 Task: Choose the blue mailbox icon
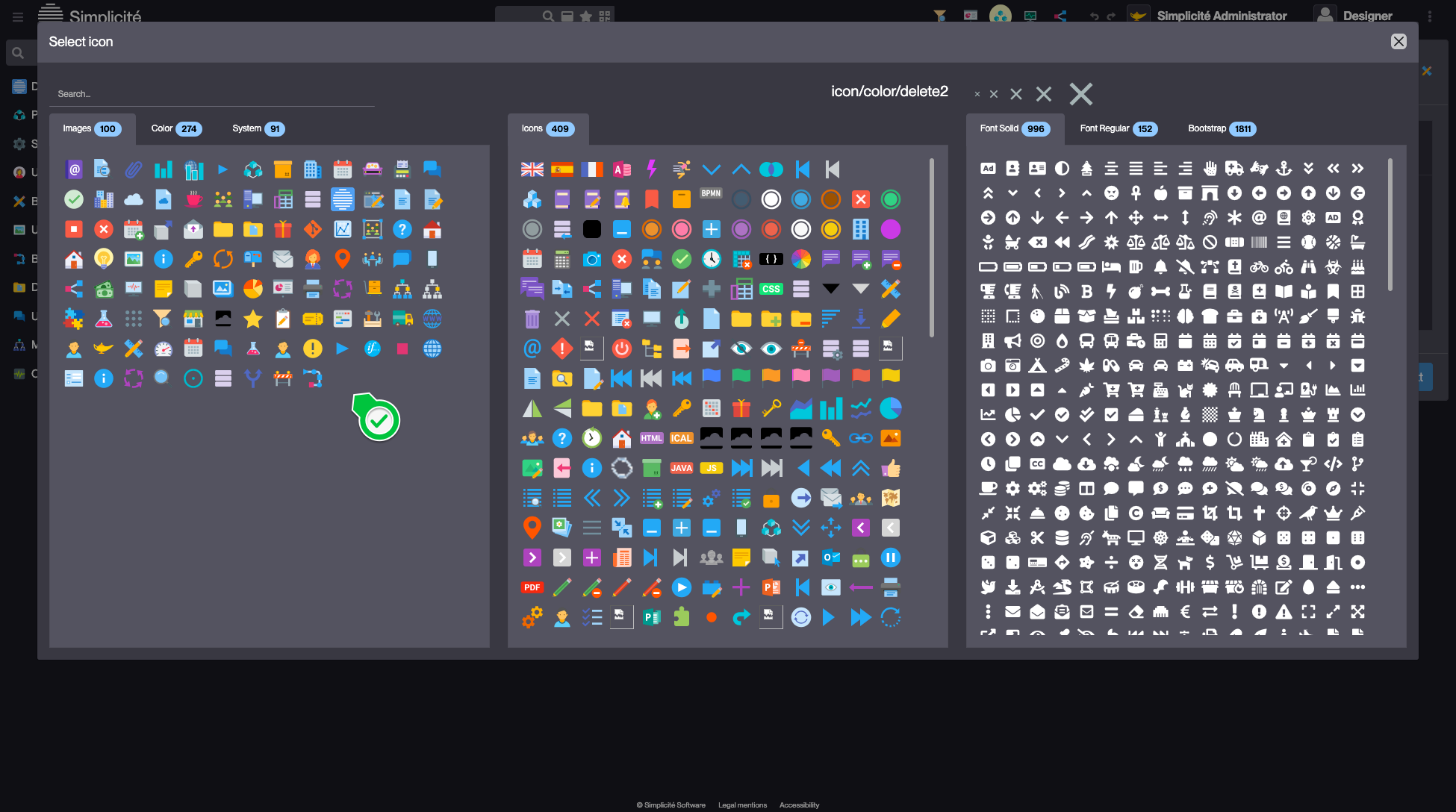[253, 259]
